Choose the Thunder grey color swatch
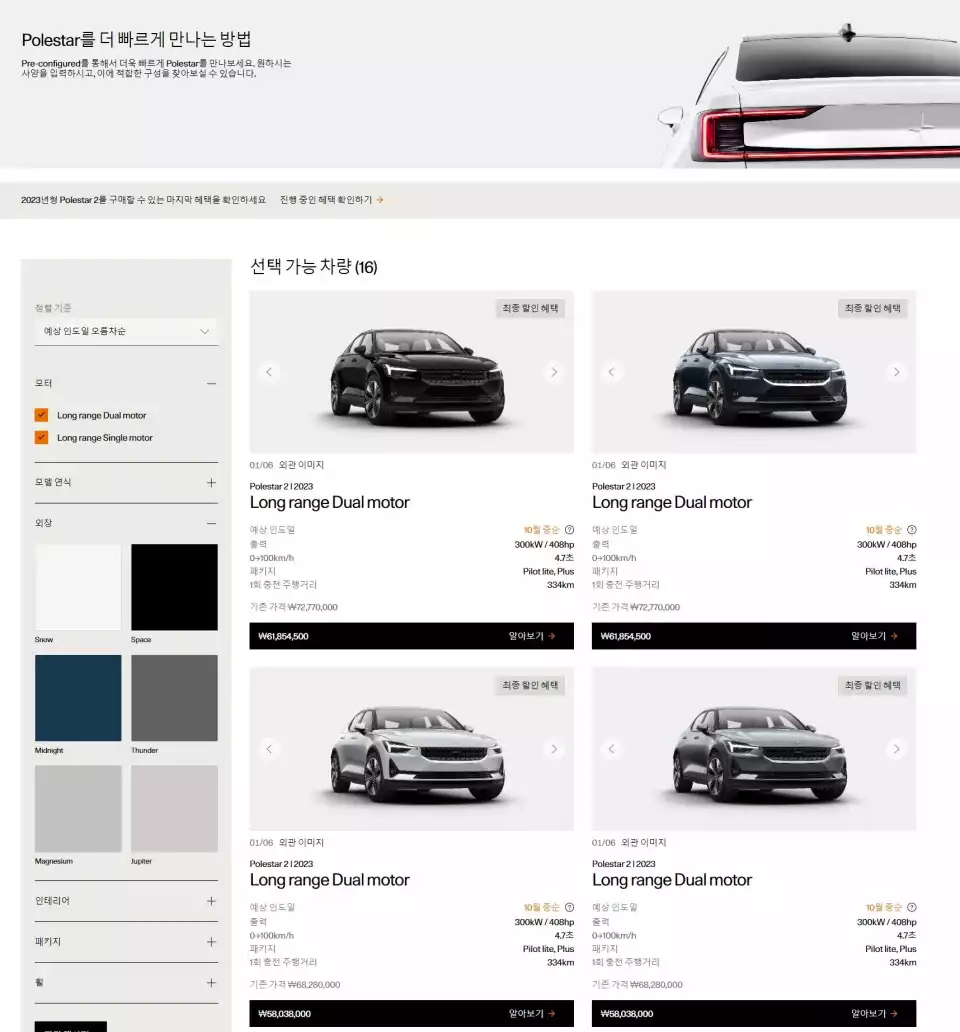This screenshot has width=960, height=1032. pyautogui.click(x=174, y=698)
